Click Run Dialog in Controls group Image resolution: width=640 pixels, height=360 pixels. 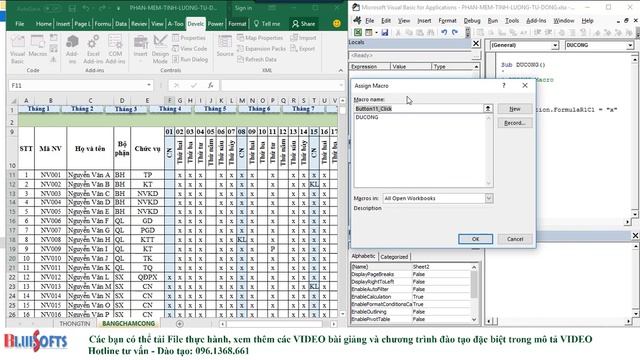coord(190,59)
